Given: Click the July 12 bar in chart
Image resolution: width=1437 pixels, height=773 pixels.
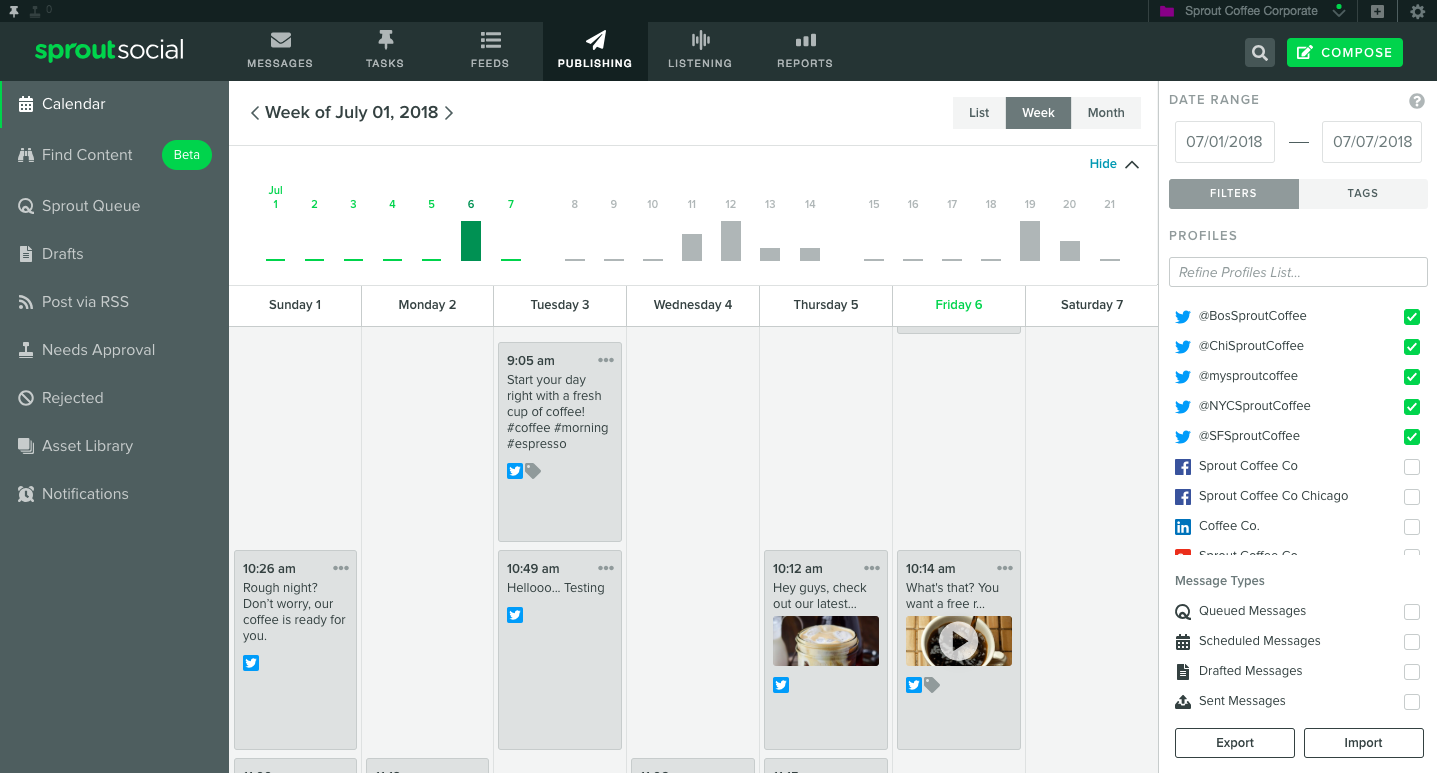Looking at the screenshot, I should tap(731, 241).
